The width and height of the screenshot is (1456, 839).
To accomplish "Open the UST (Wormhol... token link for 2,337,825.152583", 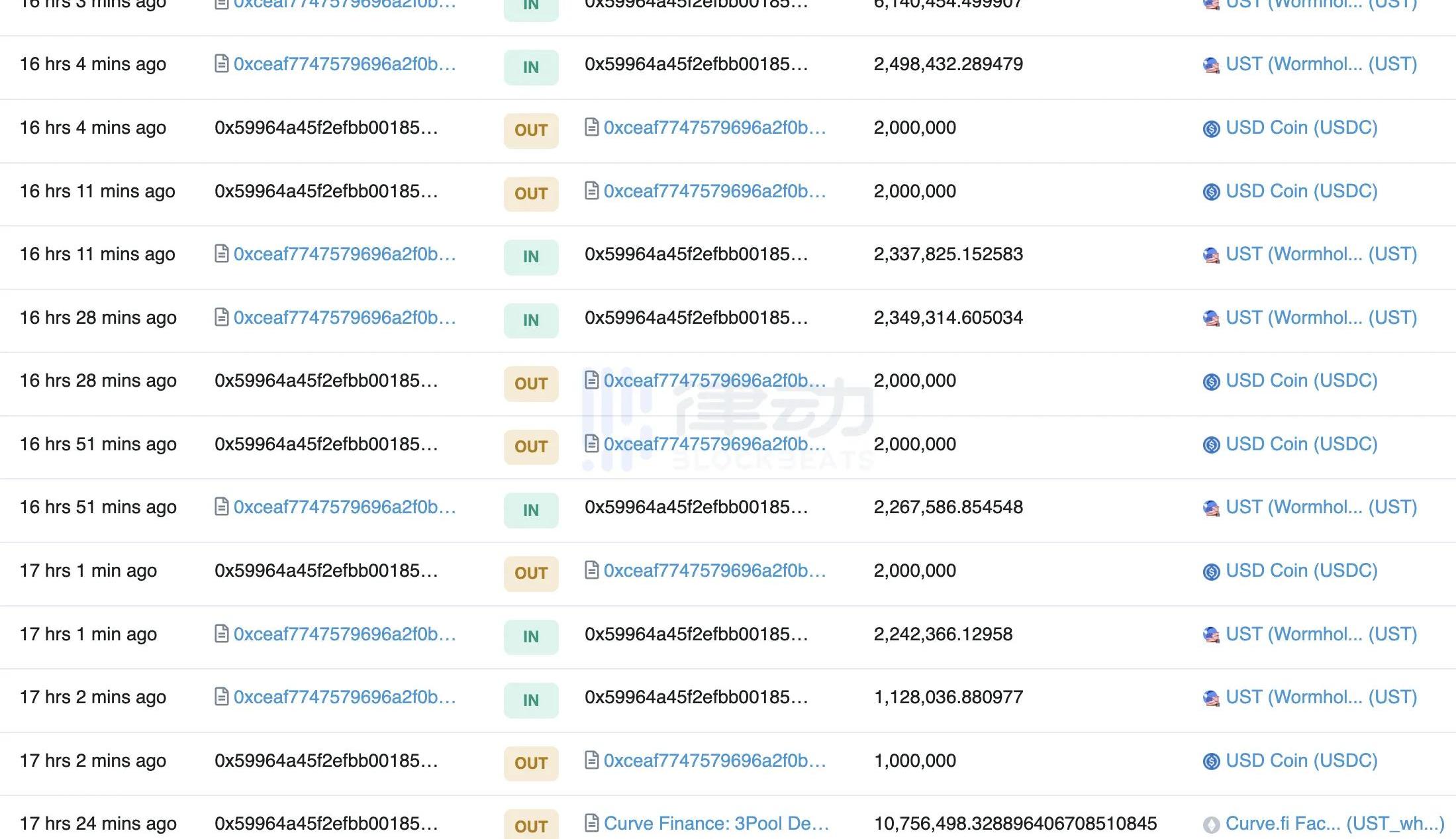I will click(x=1321, y=254).
